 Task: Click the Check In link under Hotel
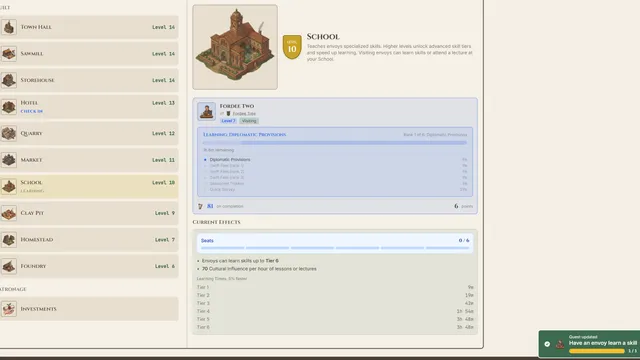coord(31,111)
